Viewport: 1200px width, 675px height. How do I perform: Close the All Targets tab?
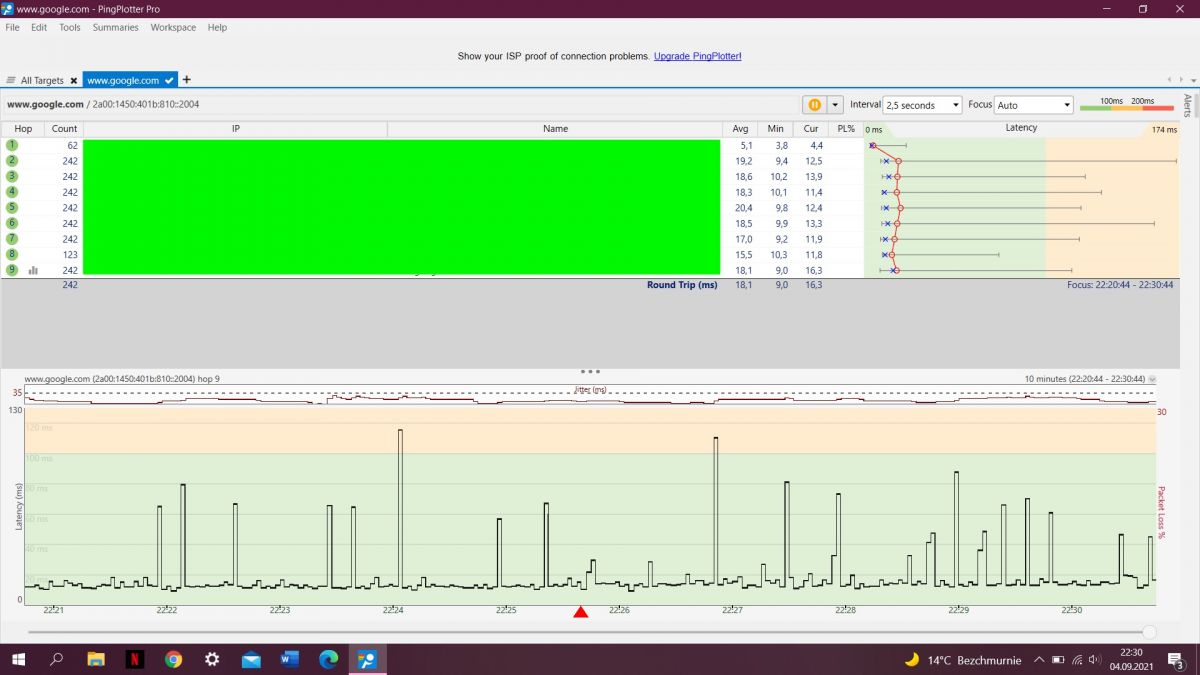pos(73,80)
